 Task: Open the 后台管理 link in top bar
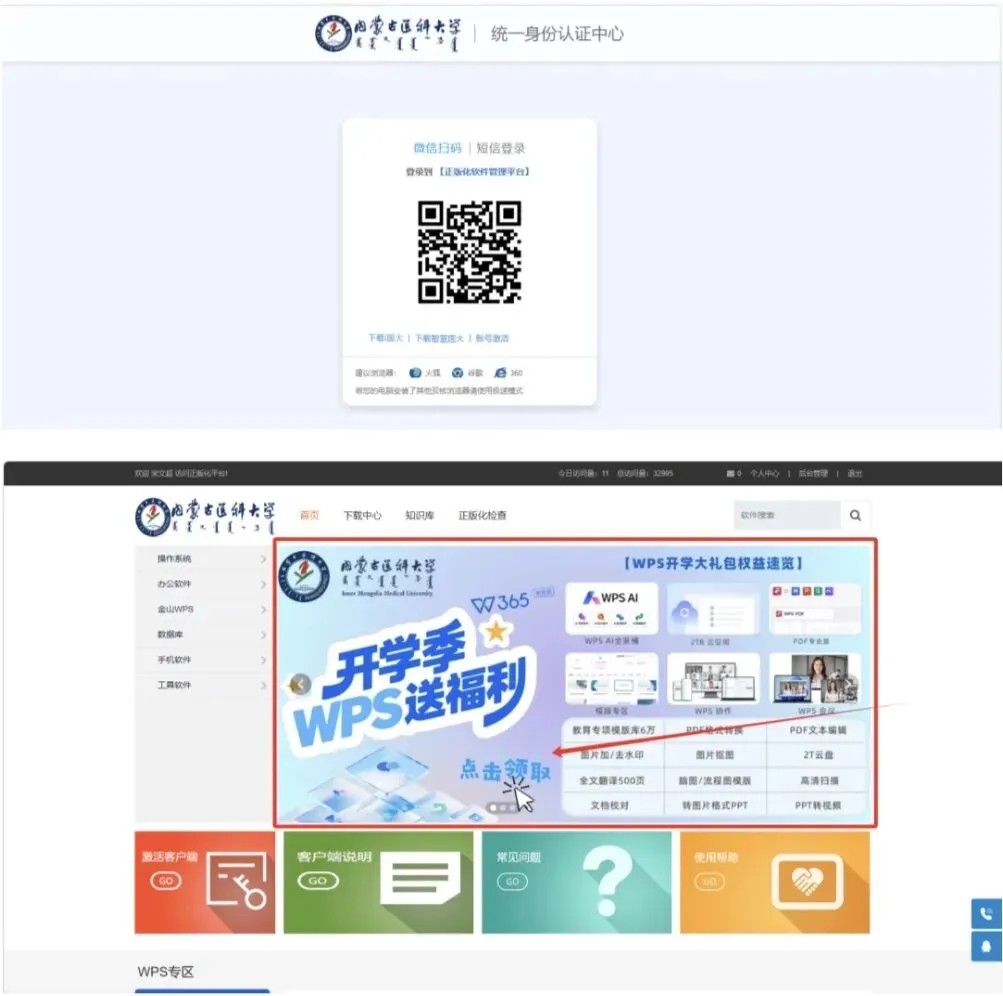(813, 473)
